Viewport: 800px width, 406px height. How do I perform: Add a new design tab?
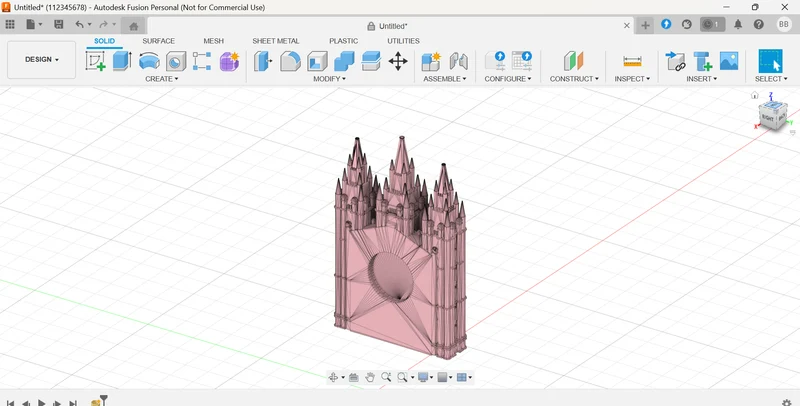point(645,25)
